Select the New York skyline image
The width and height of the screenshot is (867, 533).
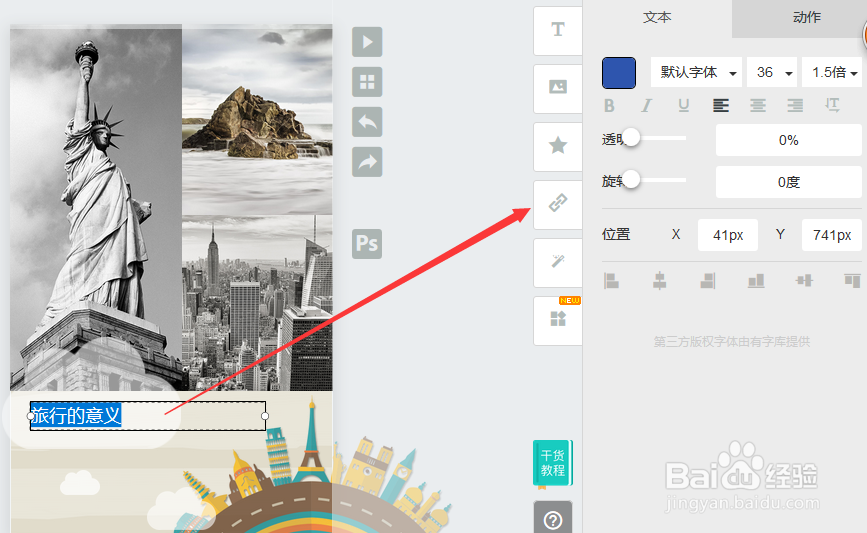coord(257,303)
